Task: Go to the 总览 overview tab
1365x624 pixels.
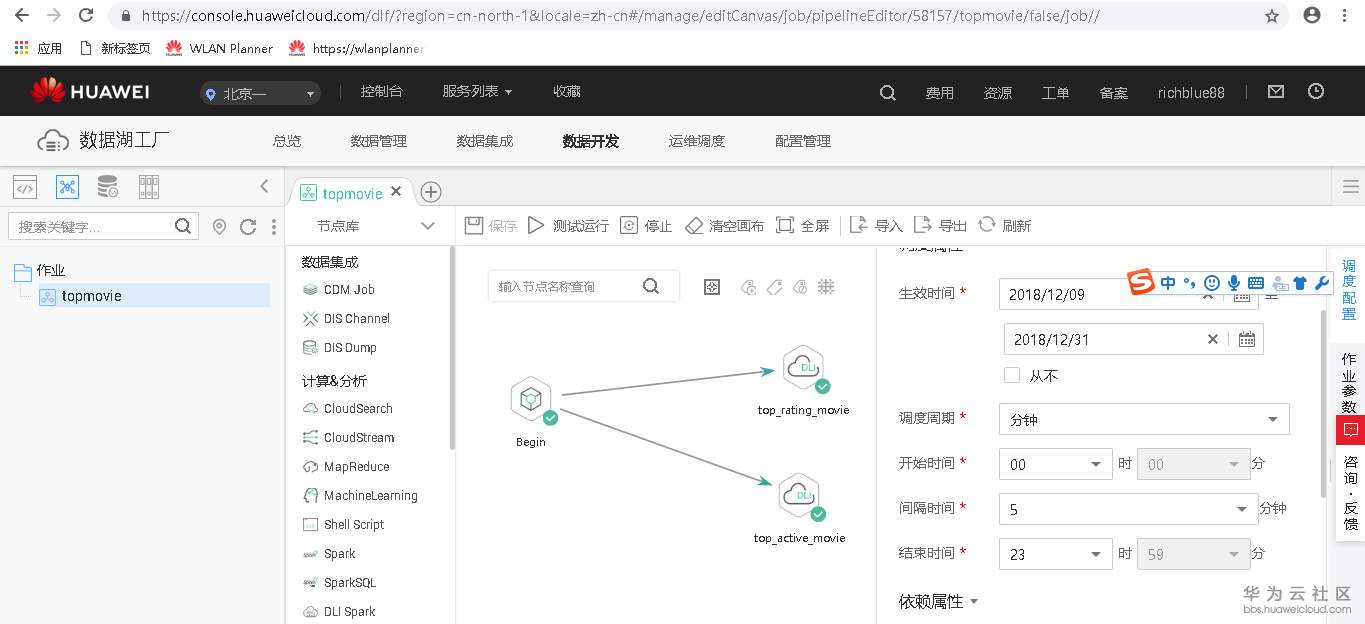Action: point(287,141)
